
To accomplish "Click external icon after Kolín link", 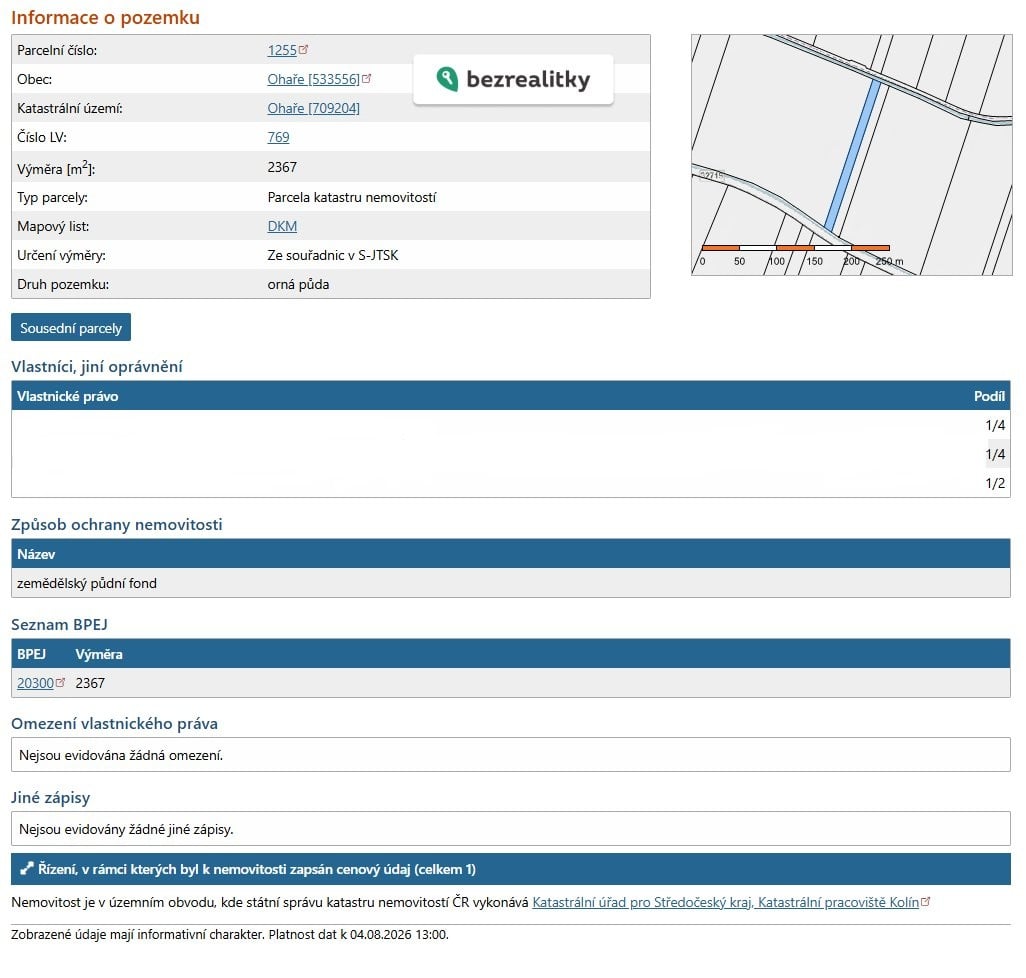I will click(x=925, y=901).
